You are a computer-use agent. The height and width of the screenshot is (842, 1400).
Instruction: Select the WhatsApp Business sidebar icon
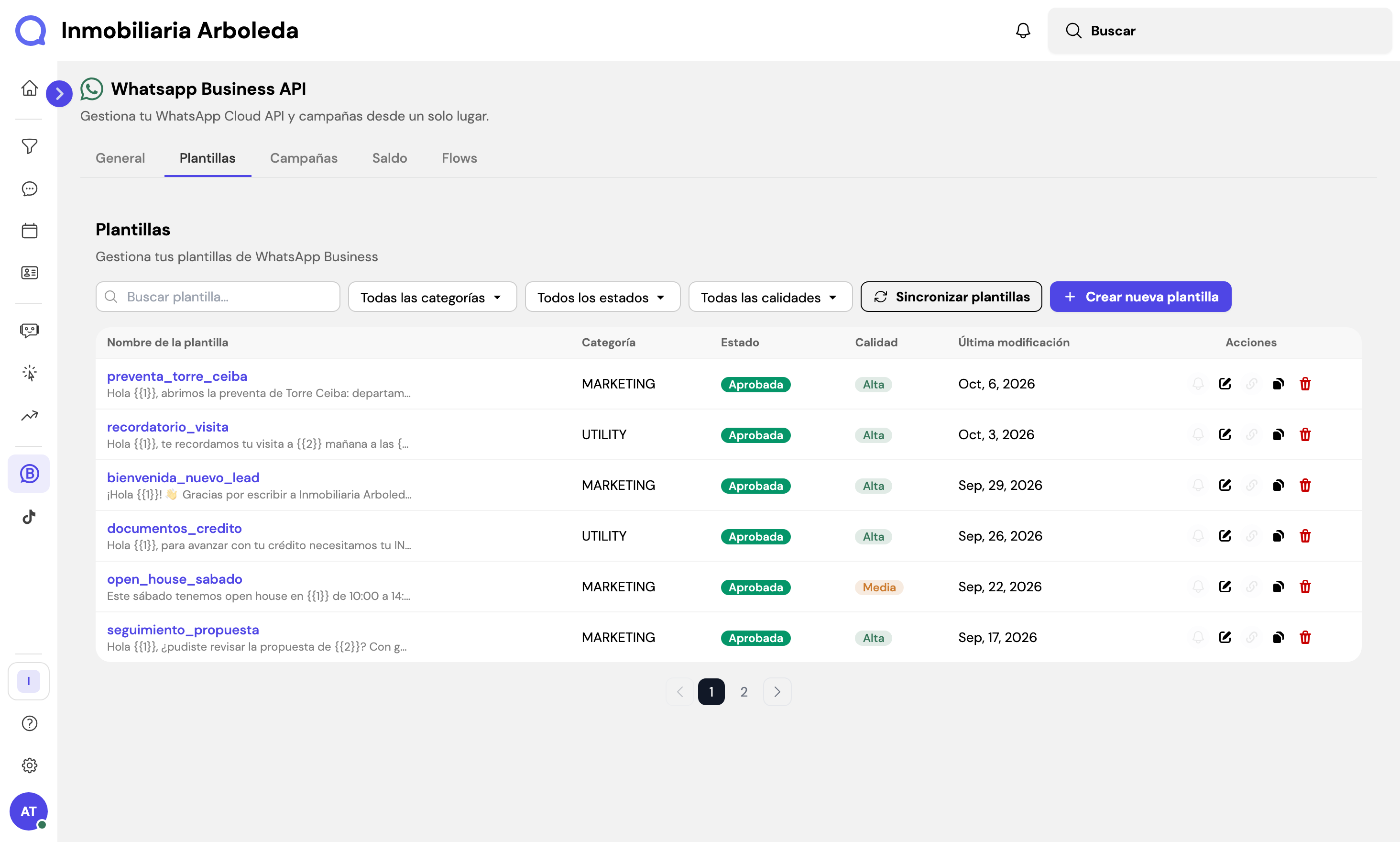(30, 474)
